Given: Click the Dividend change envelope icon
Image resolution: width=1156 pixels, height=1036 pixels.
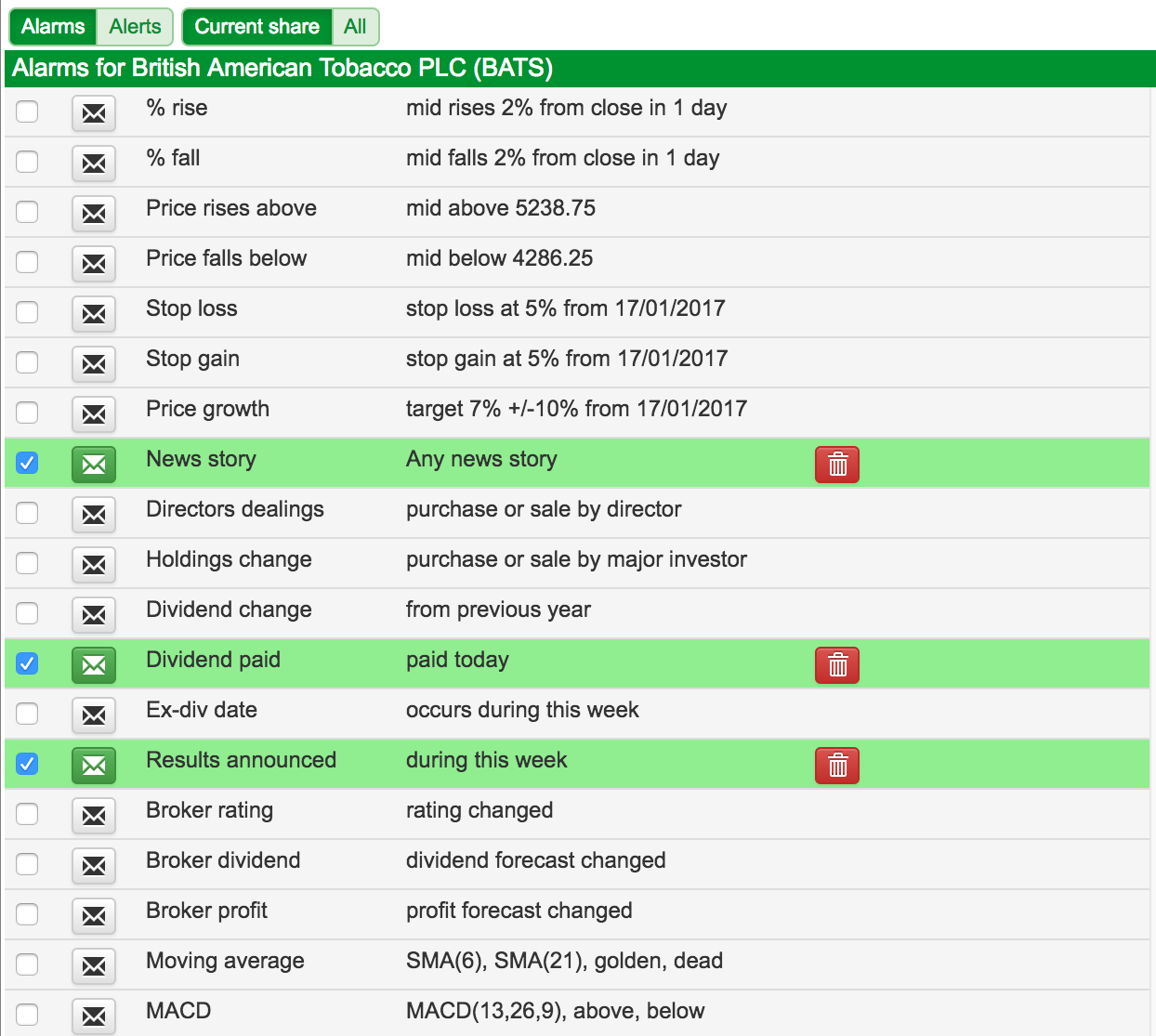Looking at the screenshot, I should coord(94,615).
